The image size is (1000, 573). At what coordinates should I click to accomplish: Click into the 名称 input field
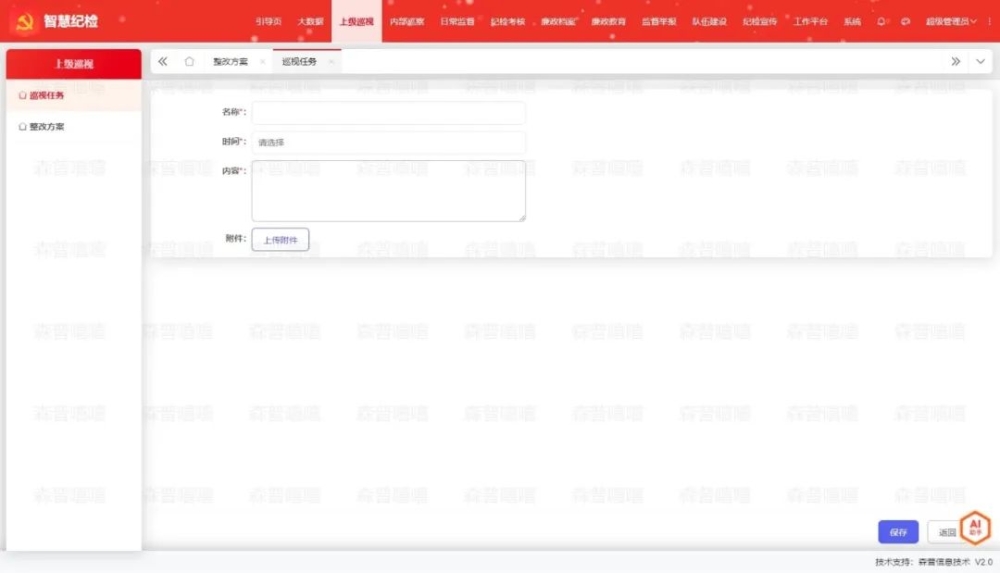pos(388,112)
